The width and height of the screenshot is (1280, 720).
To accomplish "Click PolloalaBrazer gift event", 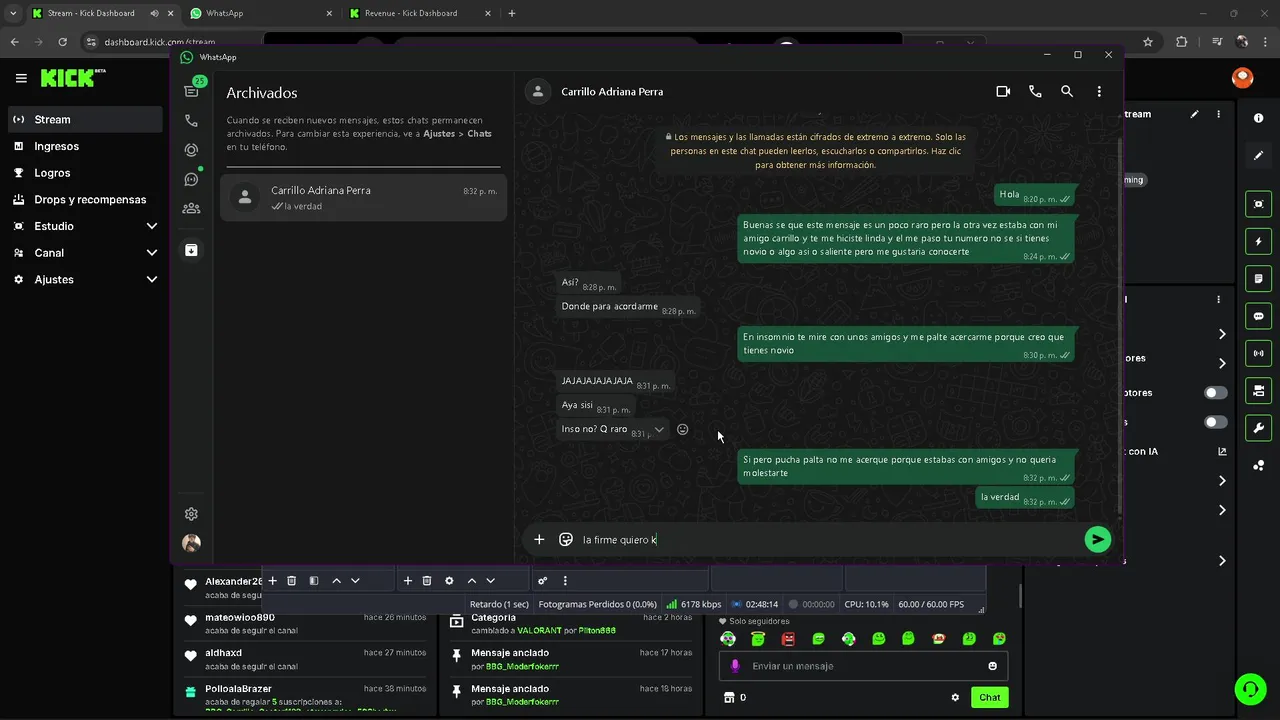I will [305, 695].
